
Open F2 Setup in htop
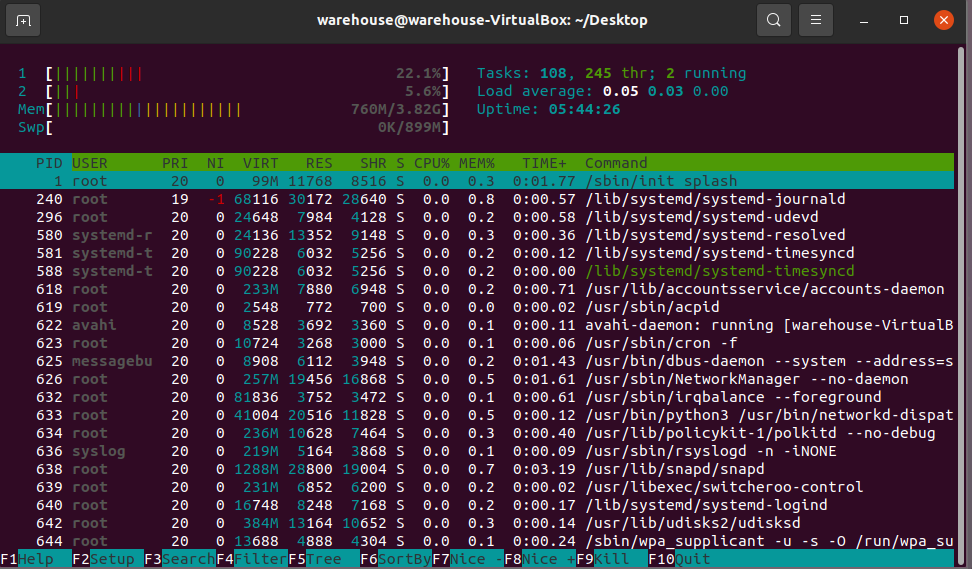[x=108, y=559]
